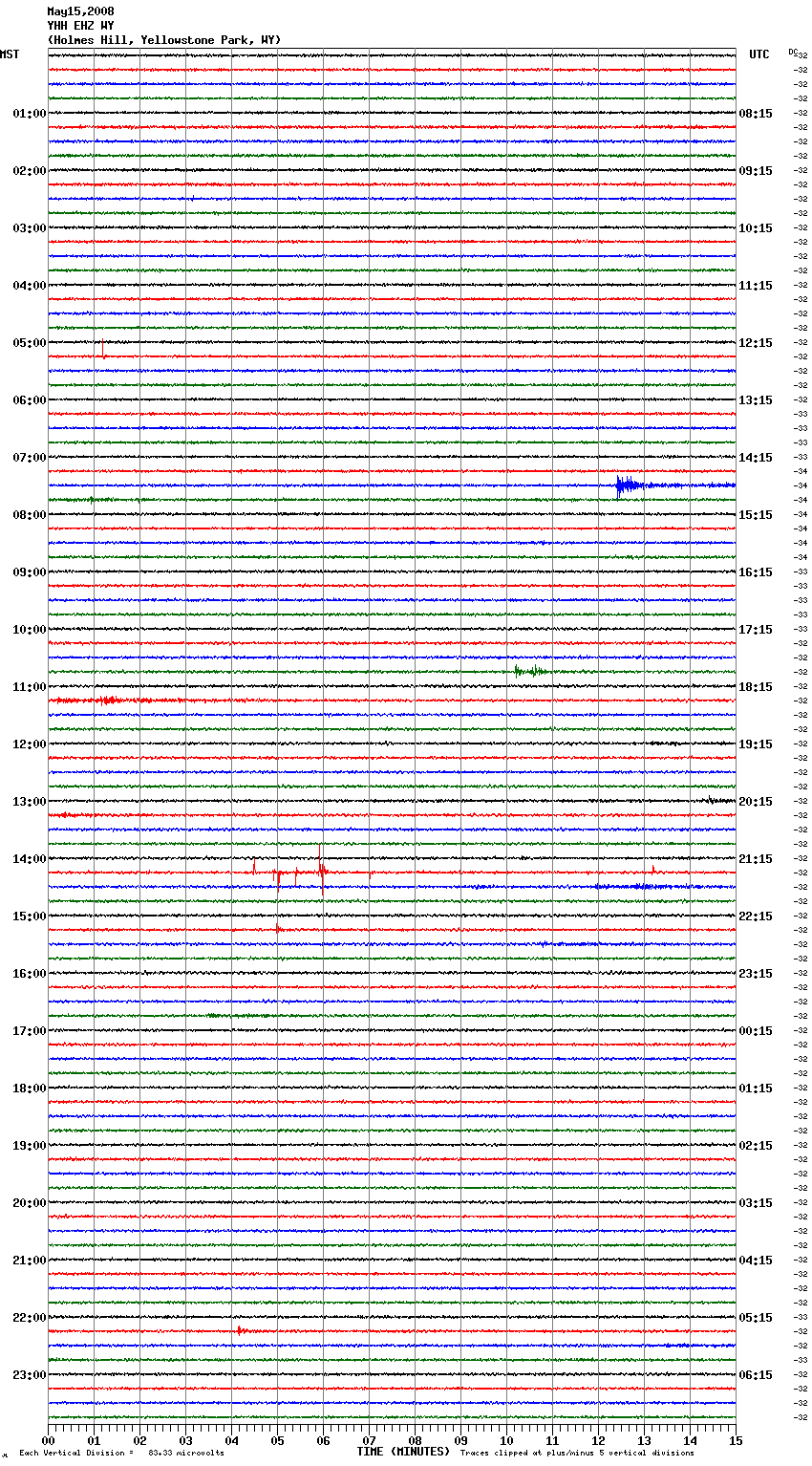
Task: Click the 09:15 UTC time label
Action: (x=756, y=171)
